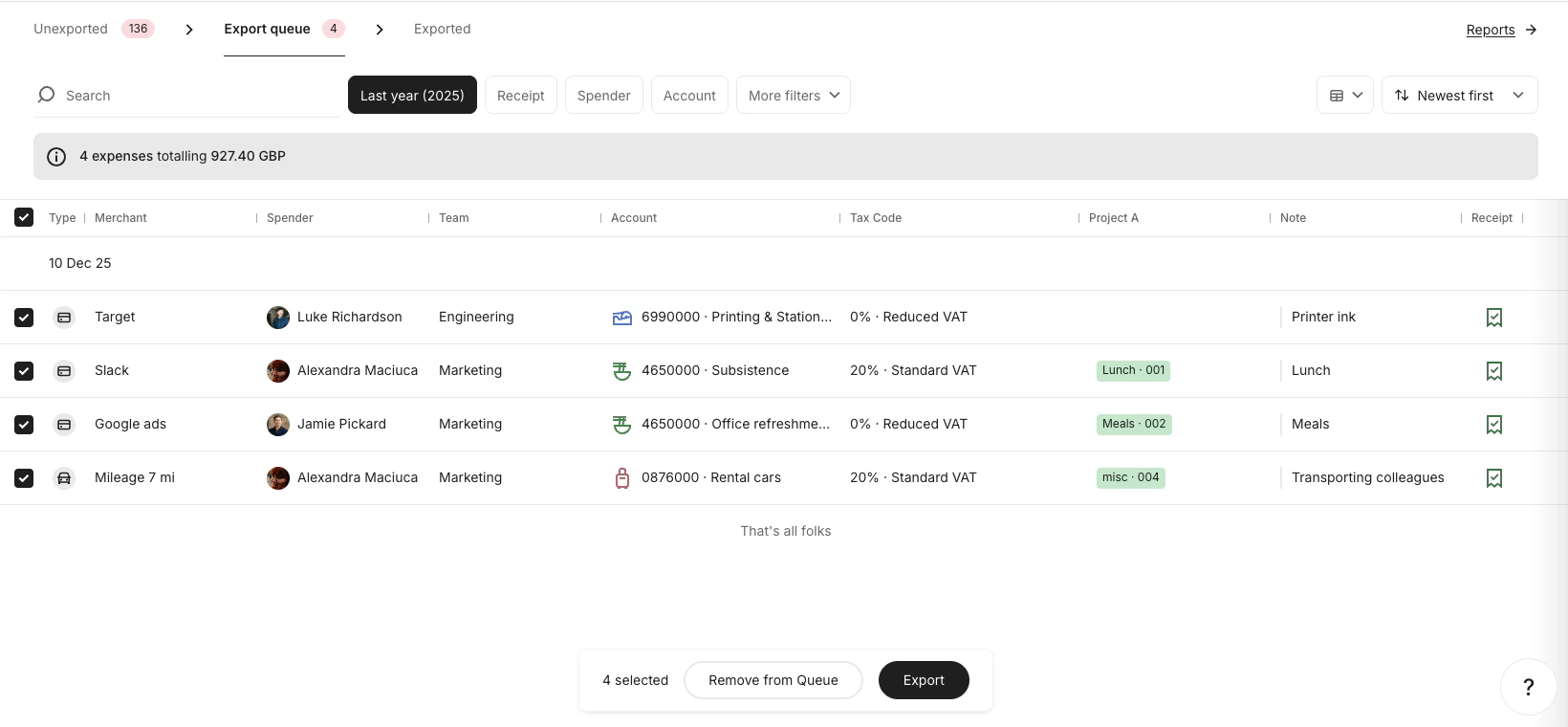Click the arrow icon next to Reports
This screenshot has width=1568, height=727.
(1531, 30)
